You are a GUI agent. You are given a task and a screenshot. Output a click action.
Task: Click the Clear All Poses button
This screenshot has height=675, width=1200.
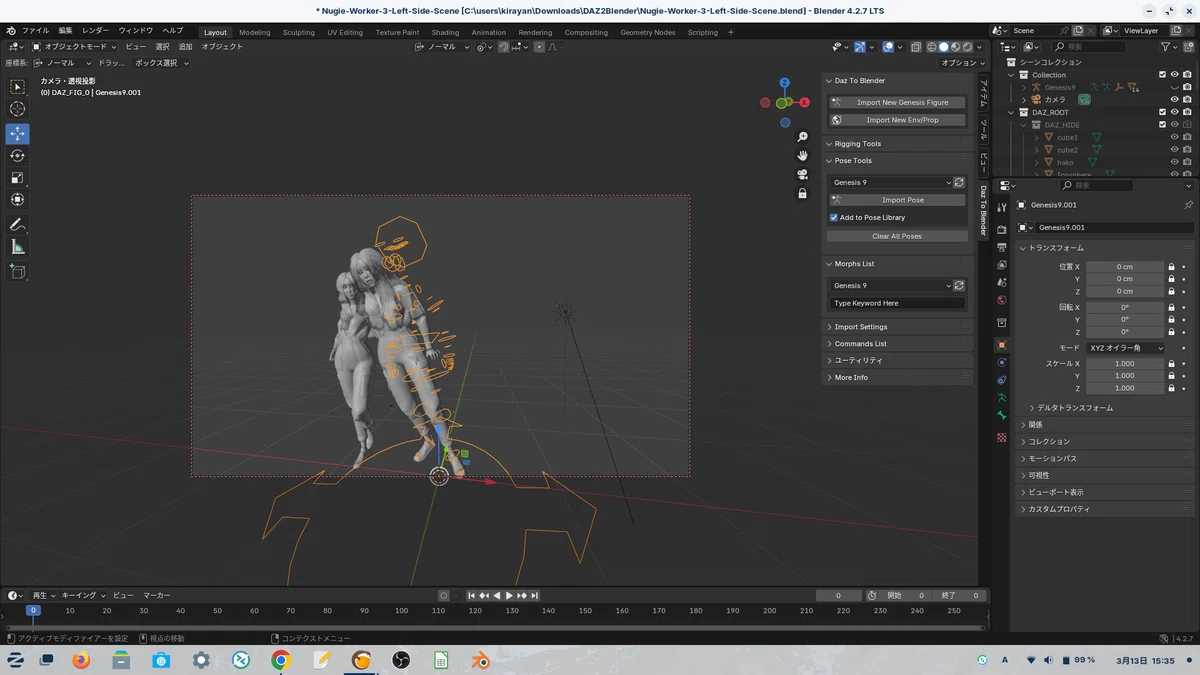[x=897, y=237]
